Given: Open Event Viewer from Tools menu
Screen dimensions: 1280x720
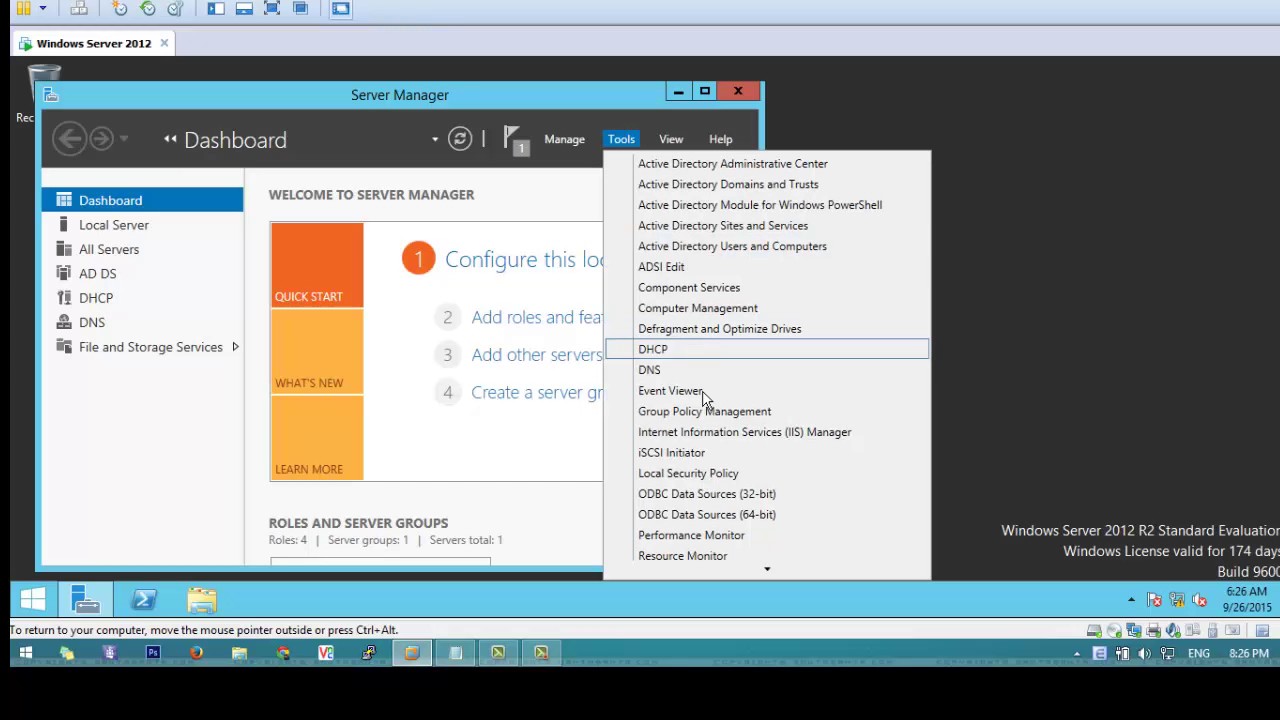Looking at the screenshot, I should coord(767,391).
